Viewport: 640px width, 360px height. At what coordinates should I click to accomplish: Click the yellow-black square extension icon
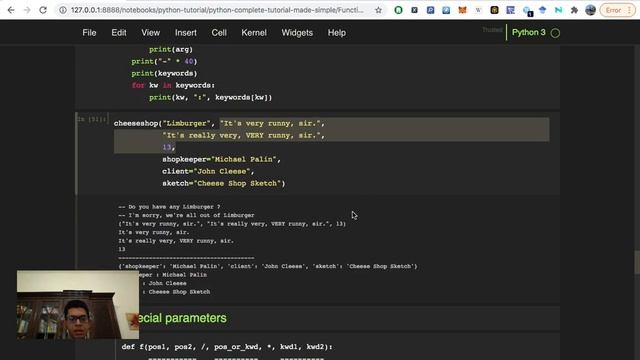494,10
